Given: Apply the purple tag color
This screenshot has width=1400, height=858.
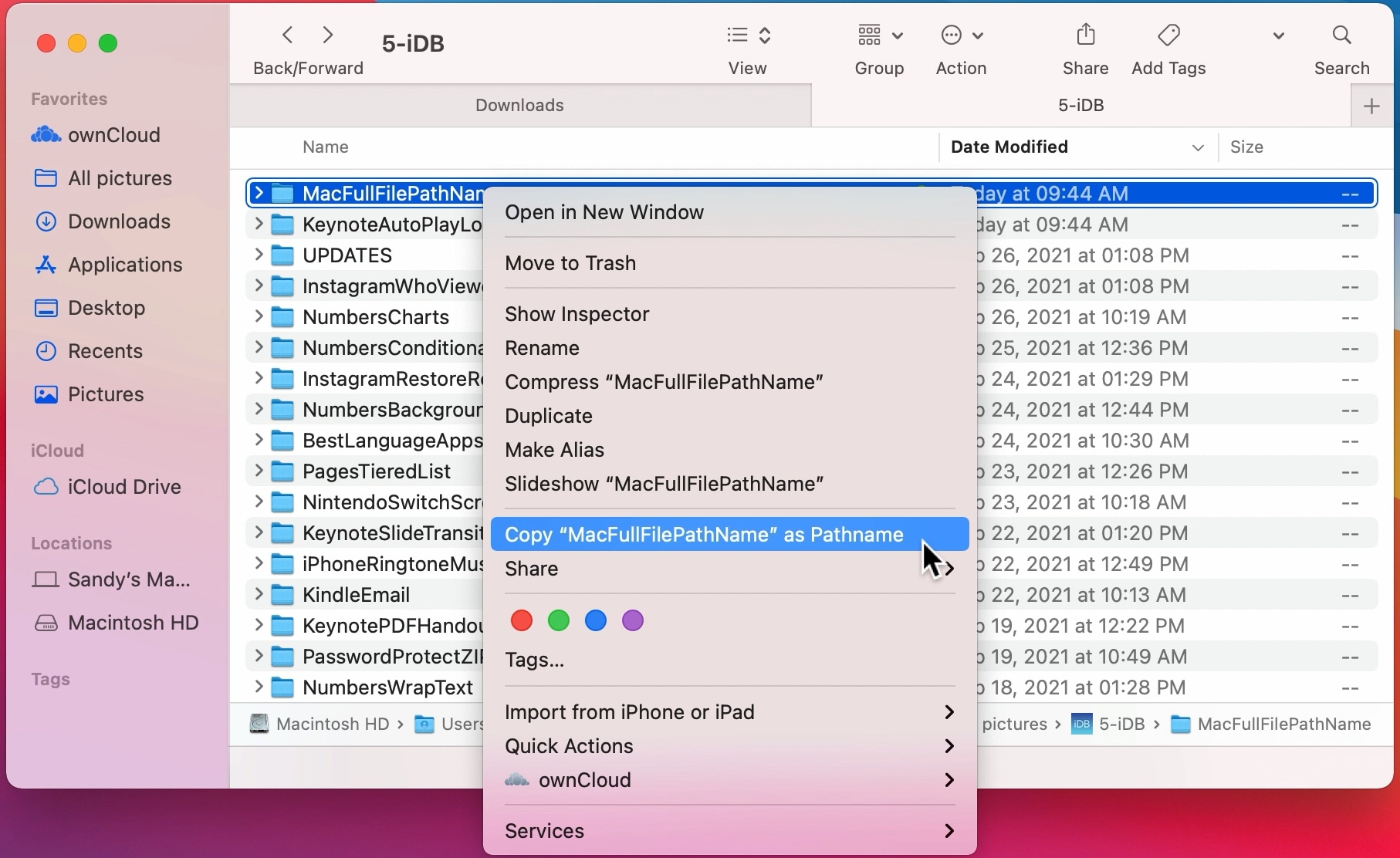Looking at the screenshot, I should click(x=633, y=621).
